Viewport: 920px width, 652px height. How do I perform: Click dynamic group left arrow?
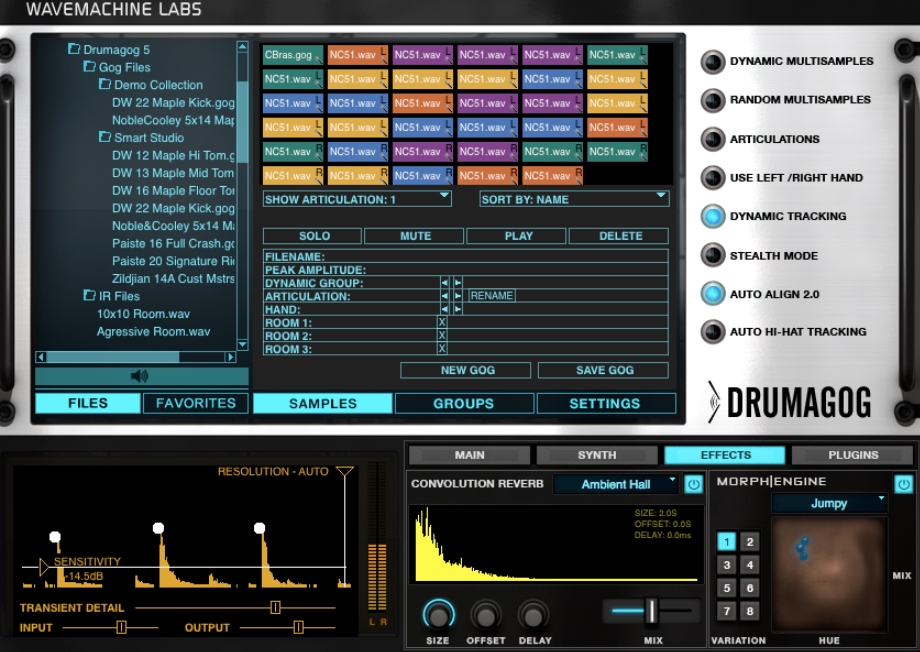coord(445,283)
